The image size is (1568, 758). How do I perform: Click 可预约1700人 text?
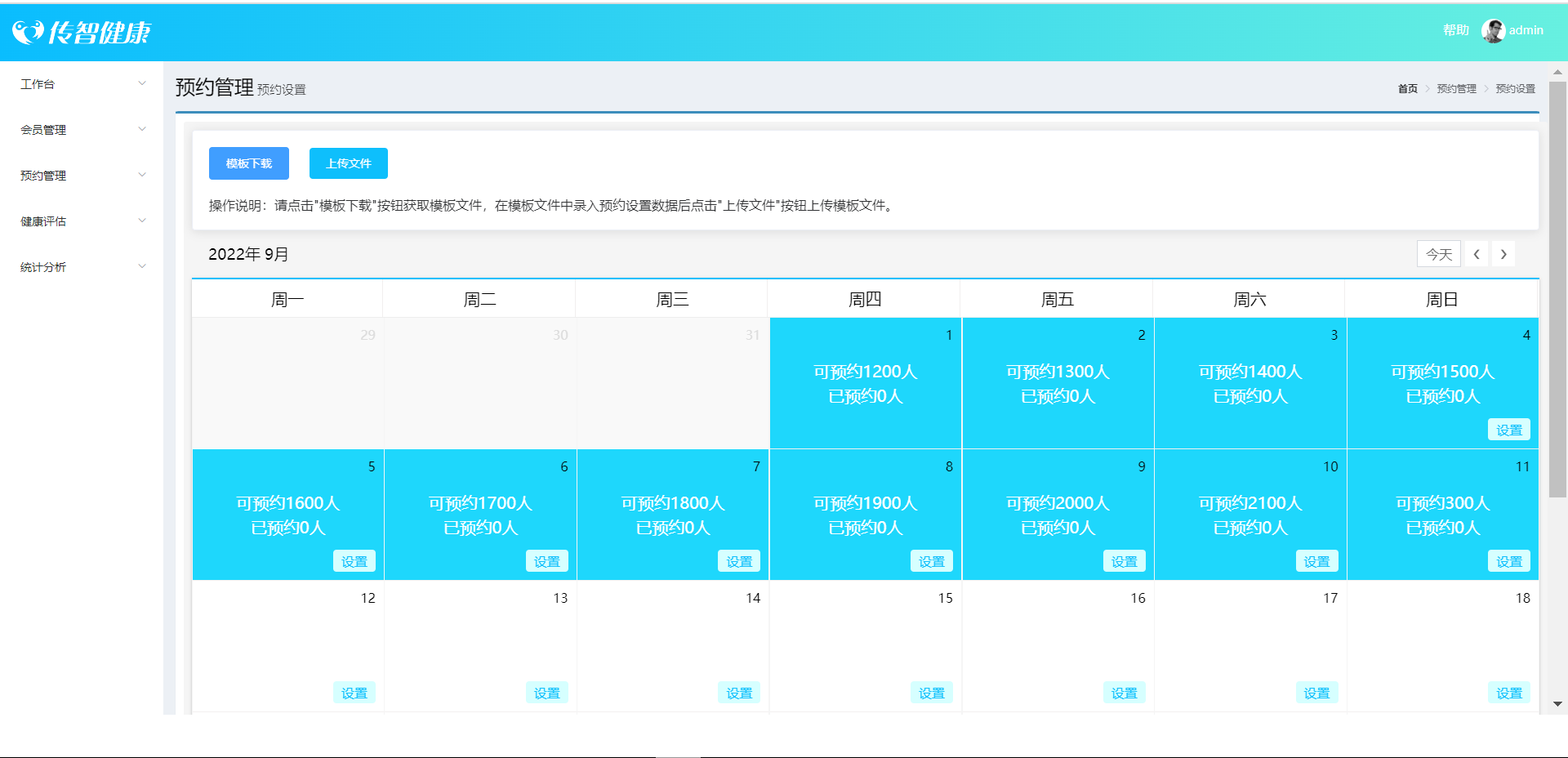[480, 503]
